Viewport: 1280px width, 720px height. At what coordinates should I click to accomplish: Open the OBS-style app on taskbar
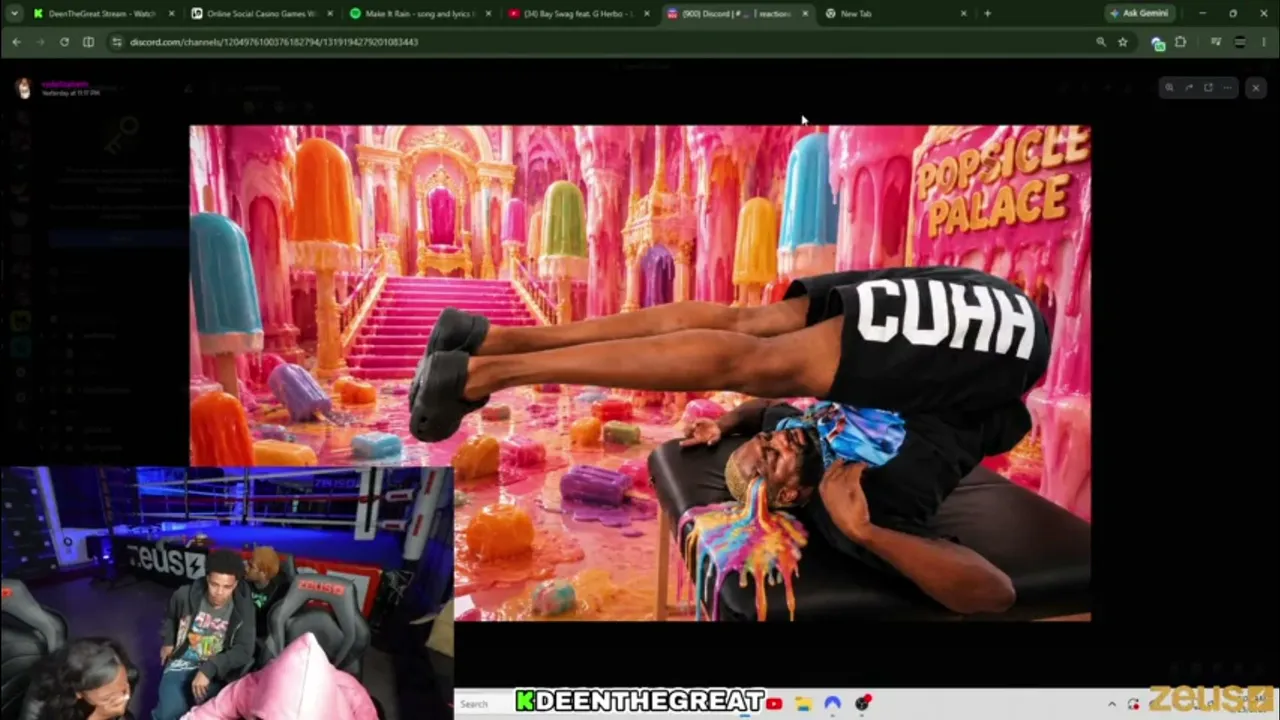click(x=863, y=703)
